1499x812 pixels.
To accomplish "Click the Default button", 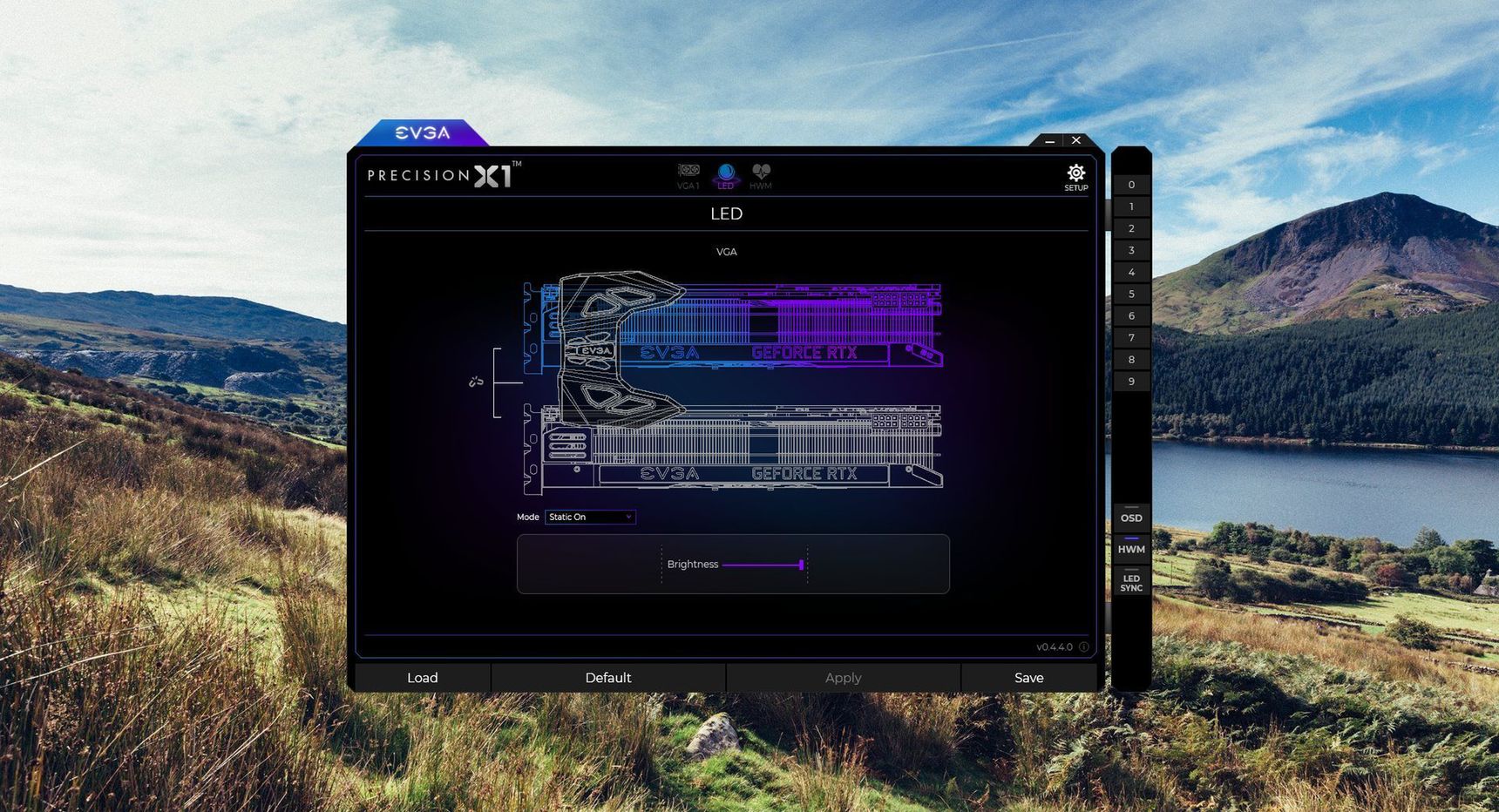I will [608, 678].
